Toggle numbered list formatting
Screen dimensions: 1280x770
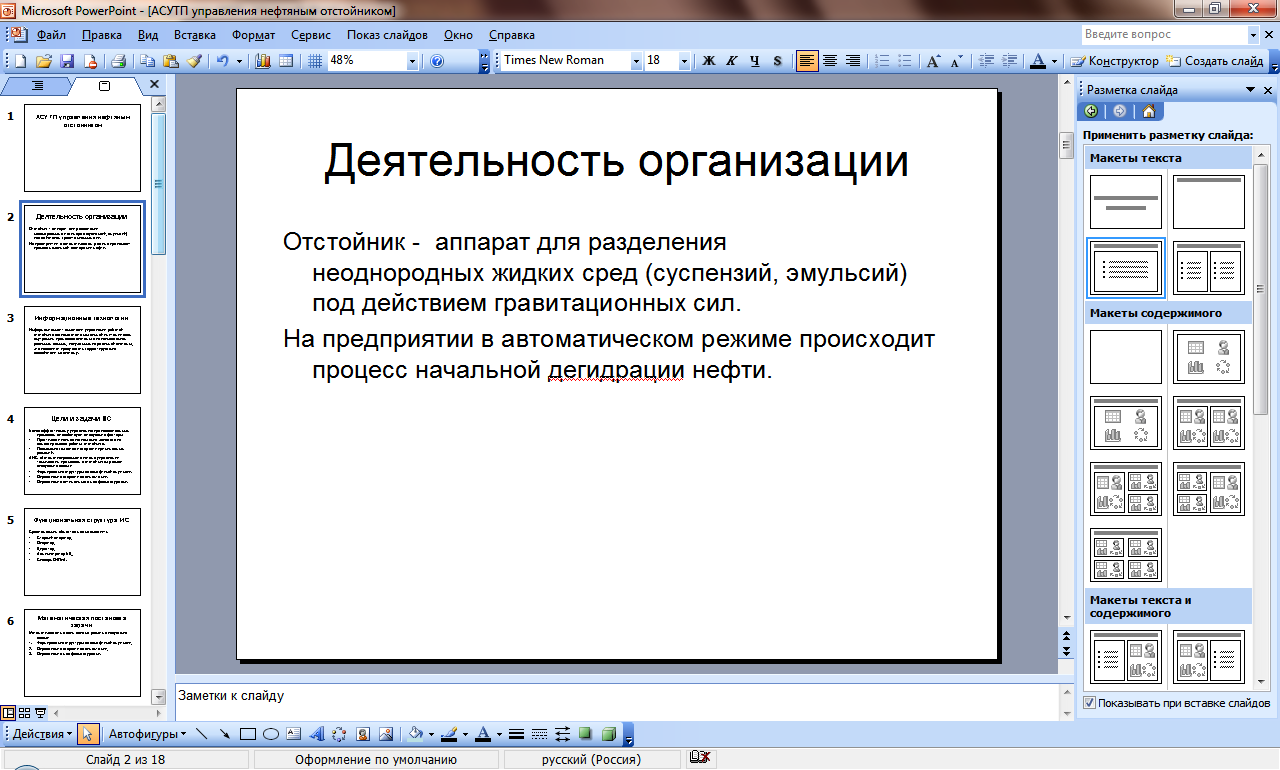click(x=881, y=61)
